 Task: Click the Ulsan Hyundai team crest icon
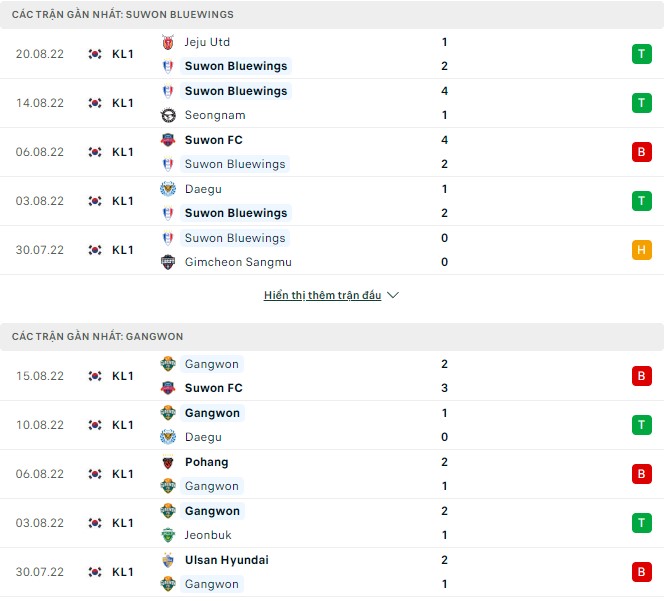168,560
